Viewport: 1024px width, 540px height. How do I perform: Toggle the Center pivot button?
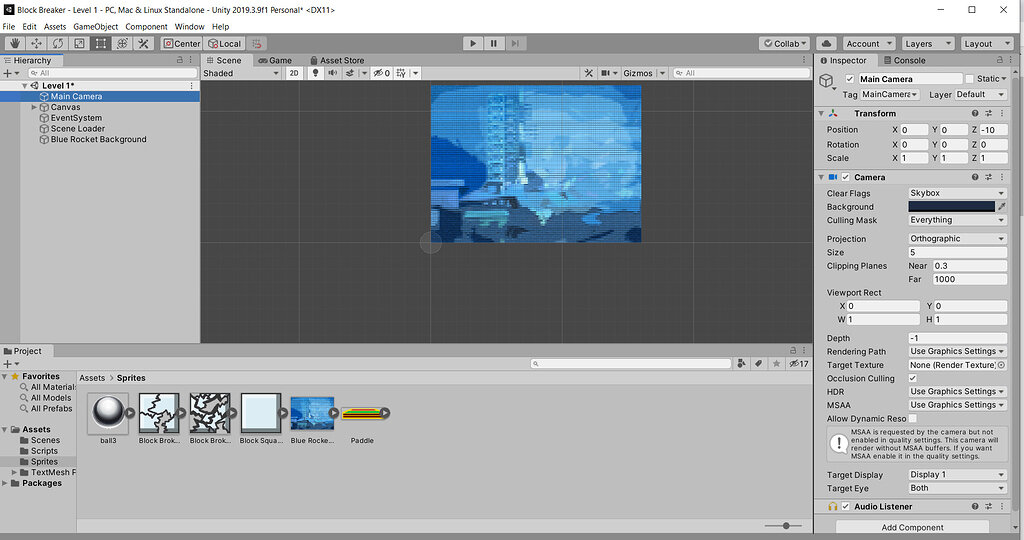(x=182, y=44)
